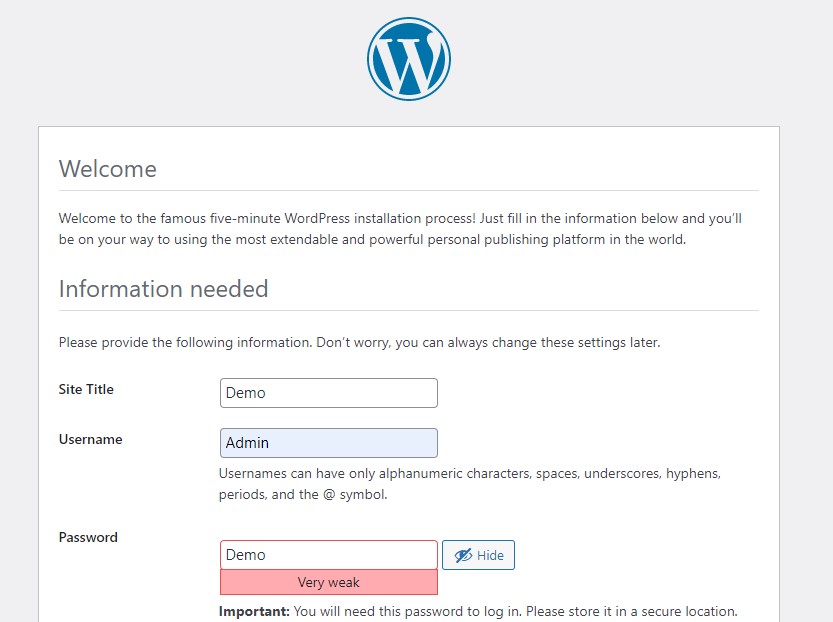833x622 pixels.
Task: Click the Please provide the following information line
Action: pos(359,342)
